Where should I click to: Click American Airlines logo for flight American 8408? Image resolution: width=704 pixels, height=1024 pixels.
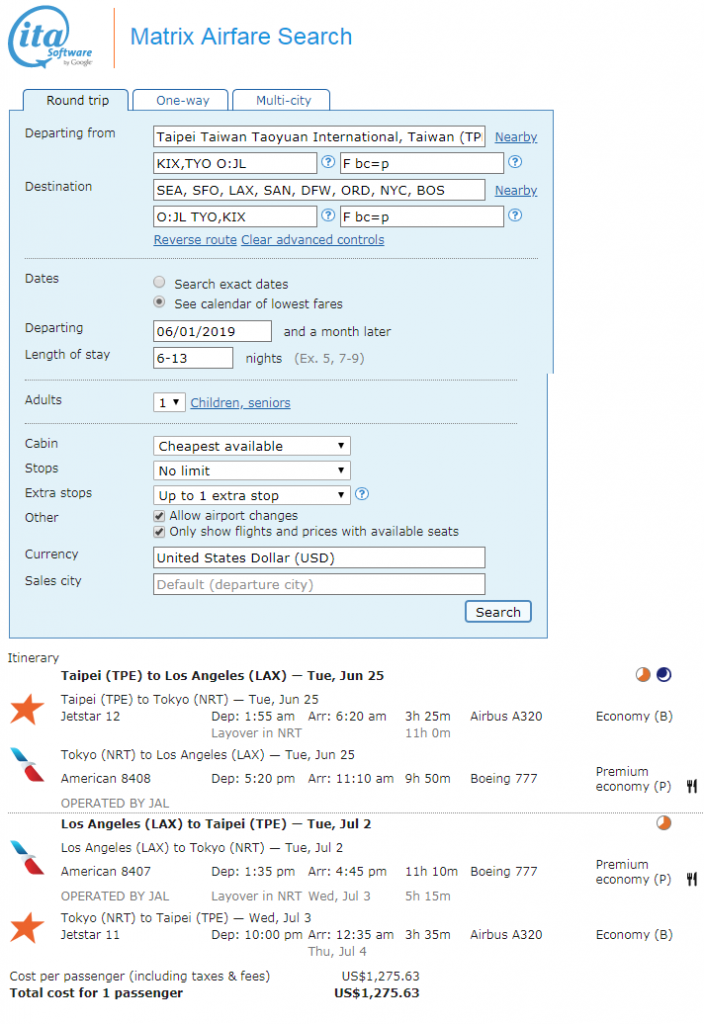pos(27,765)
